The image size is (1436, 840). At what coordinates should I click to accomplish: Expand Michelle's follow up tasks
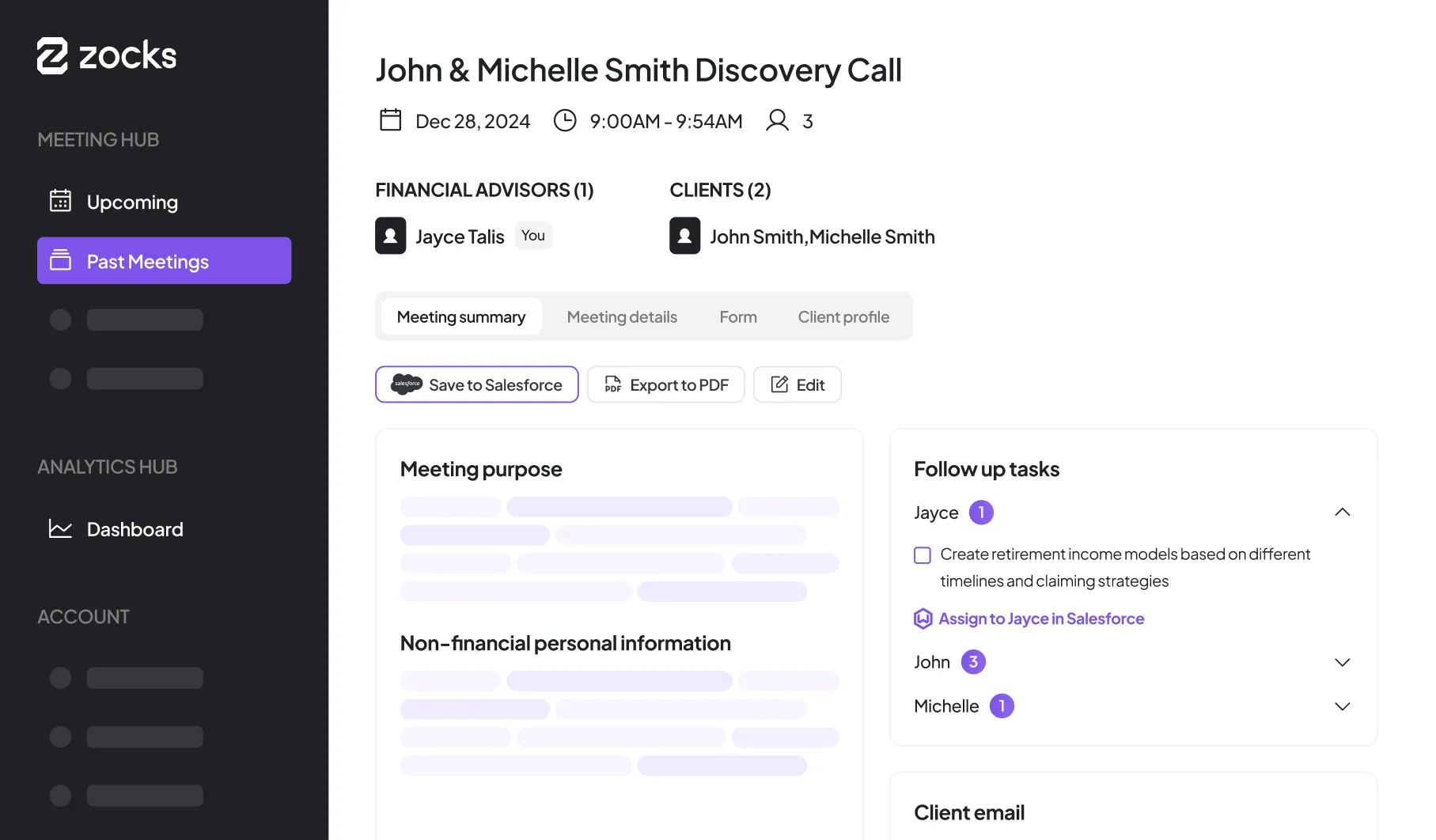[1342, 706]
